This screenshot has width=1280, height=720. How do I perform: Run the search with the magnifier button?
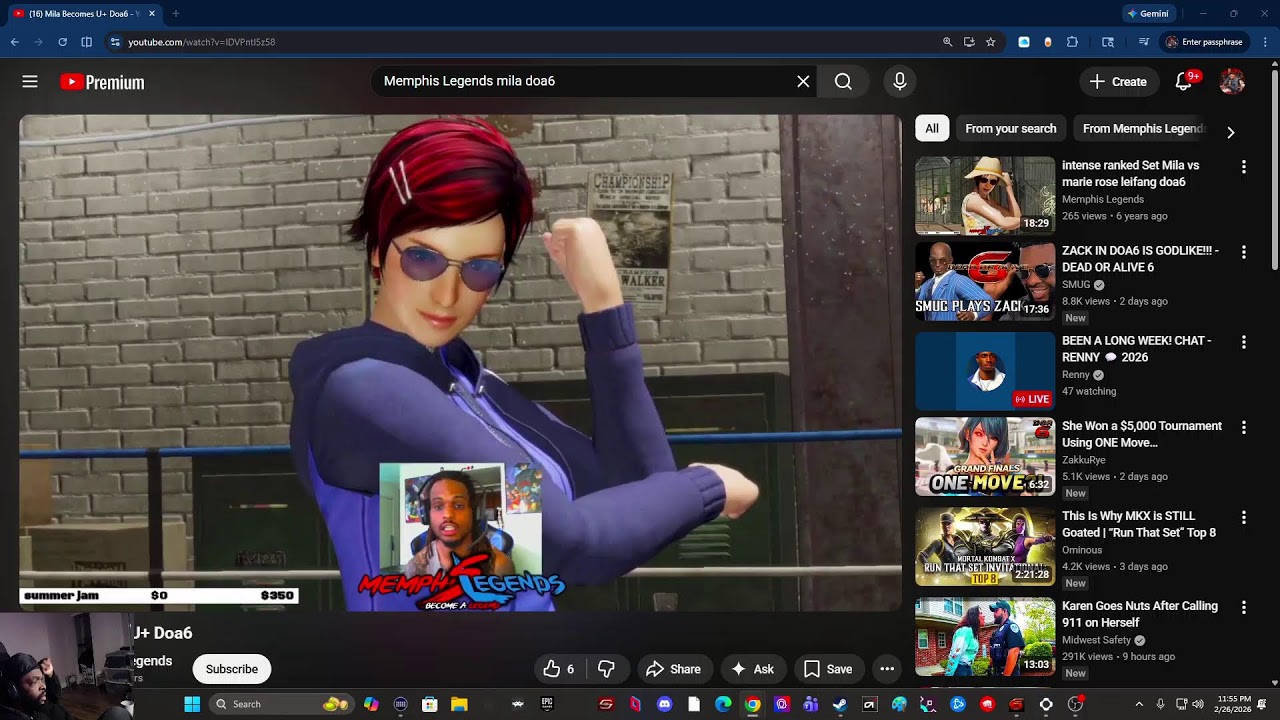coord(843,81)
